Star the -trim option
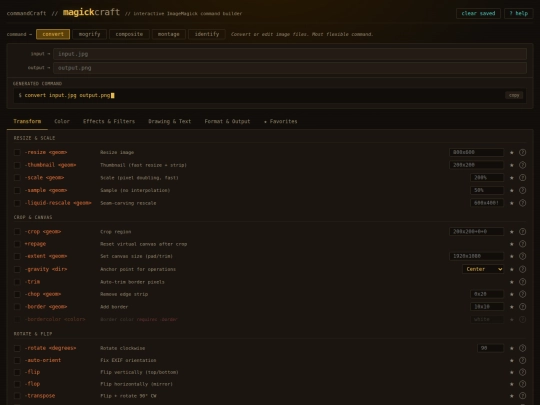The height and width of the screenshot is (405, 540). pyautogui.click(x=512, y=282)
